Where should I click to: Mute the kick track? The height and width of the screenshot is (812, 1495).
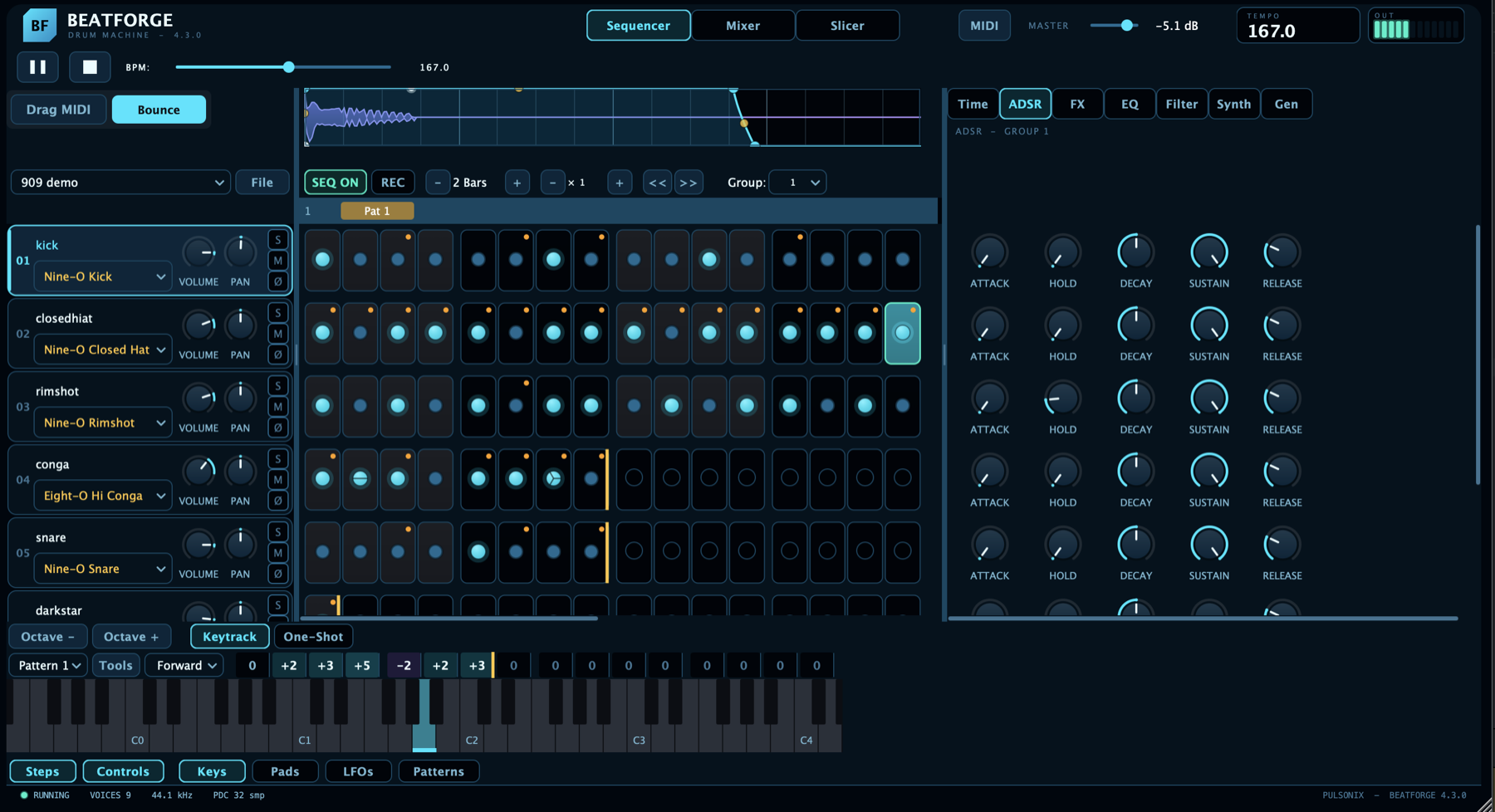tap(278, 261)
